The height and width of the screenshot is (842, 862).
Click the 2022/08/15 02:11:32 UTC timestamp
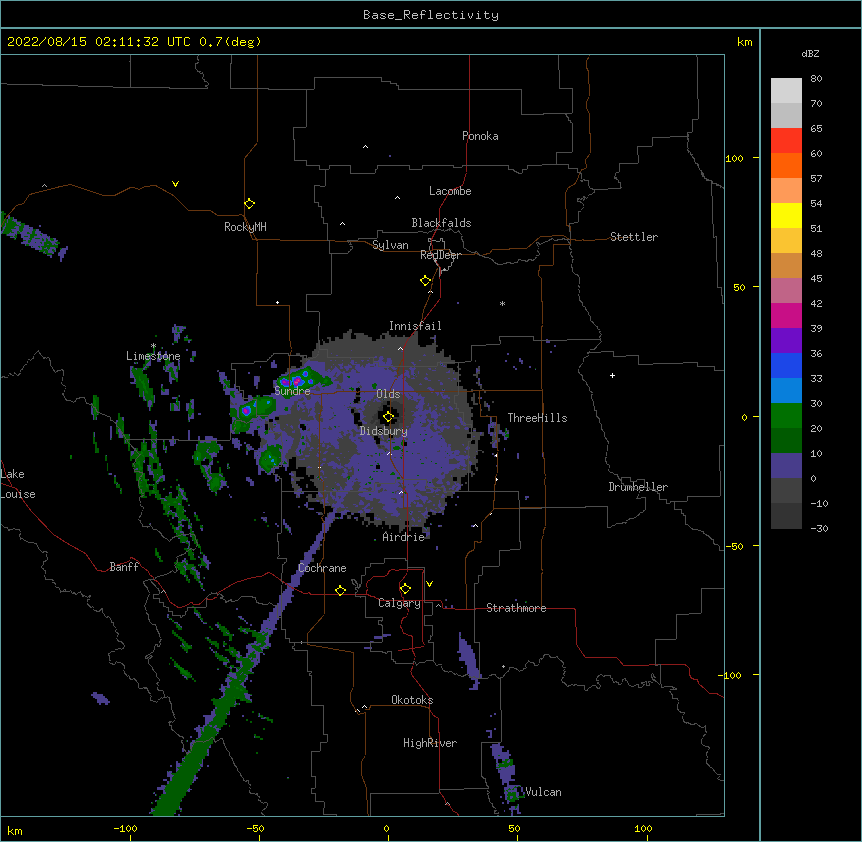pyautogui.click(x=98, y=42)
